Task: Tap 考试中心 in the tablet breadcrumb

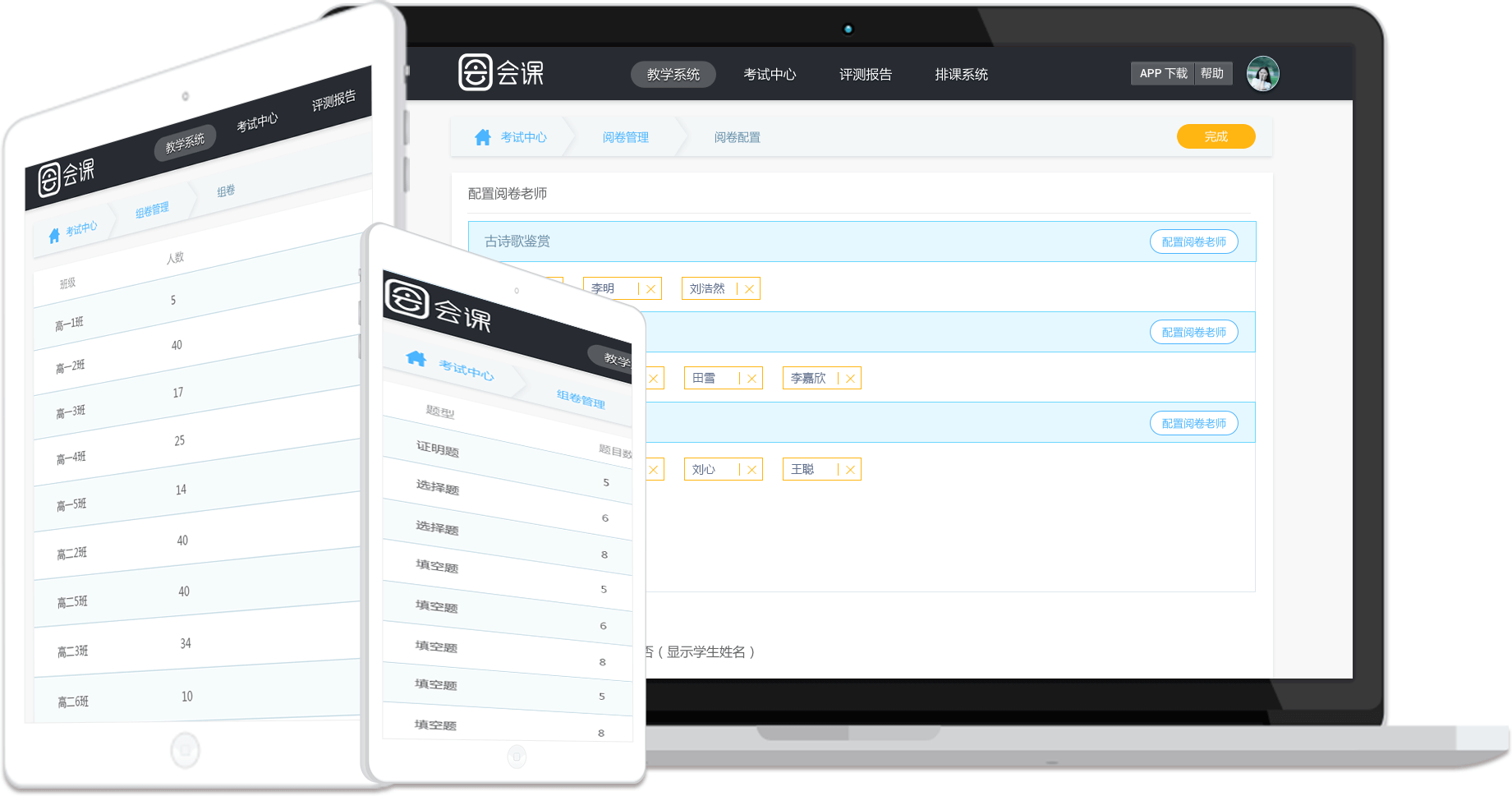Action: pyautogui.click(x=81, y=228)
